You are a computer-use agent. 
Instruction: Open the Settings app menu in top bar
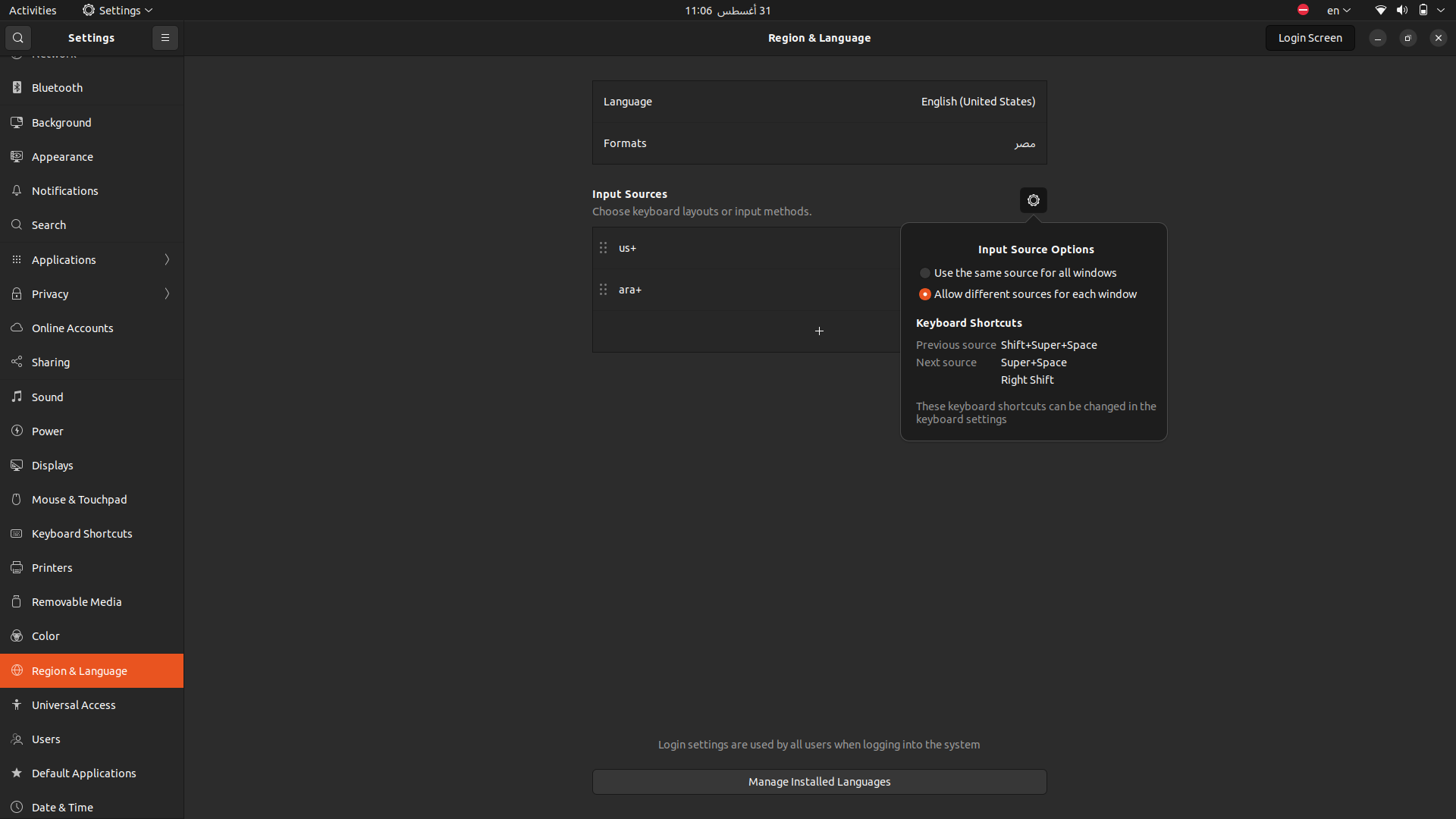coord(118,11)
